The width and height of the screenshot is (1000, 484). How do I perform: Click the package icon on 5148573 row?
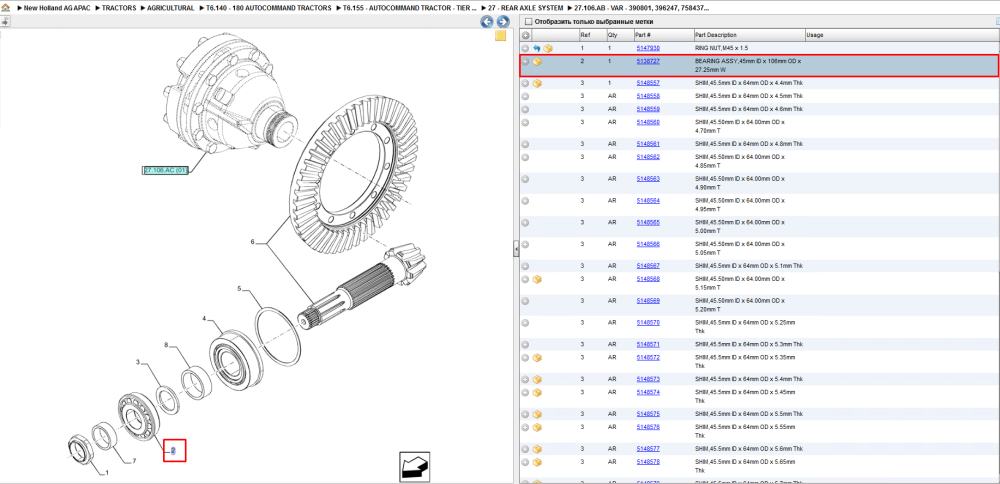coord(537,379)
